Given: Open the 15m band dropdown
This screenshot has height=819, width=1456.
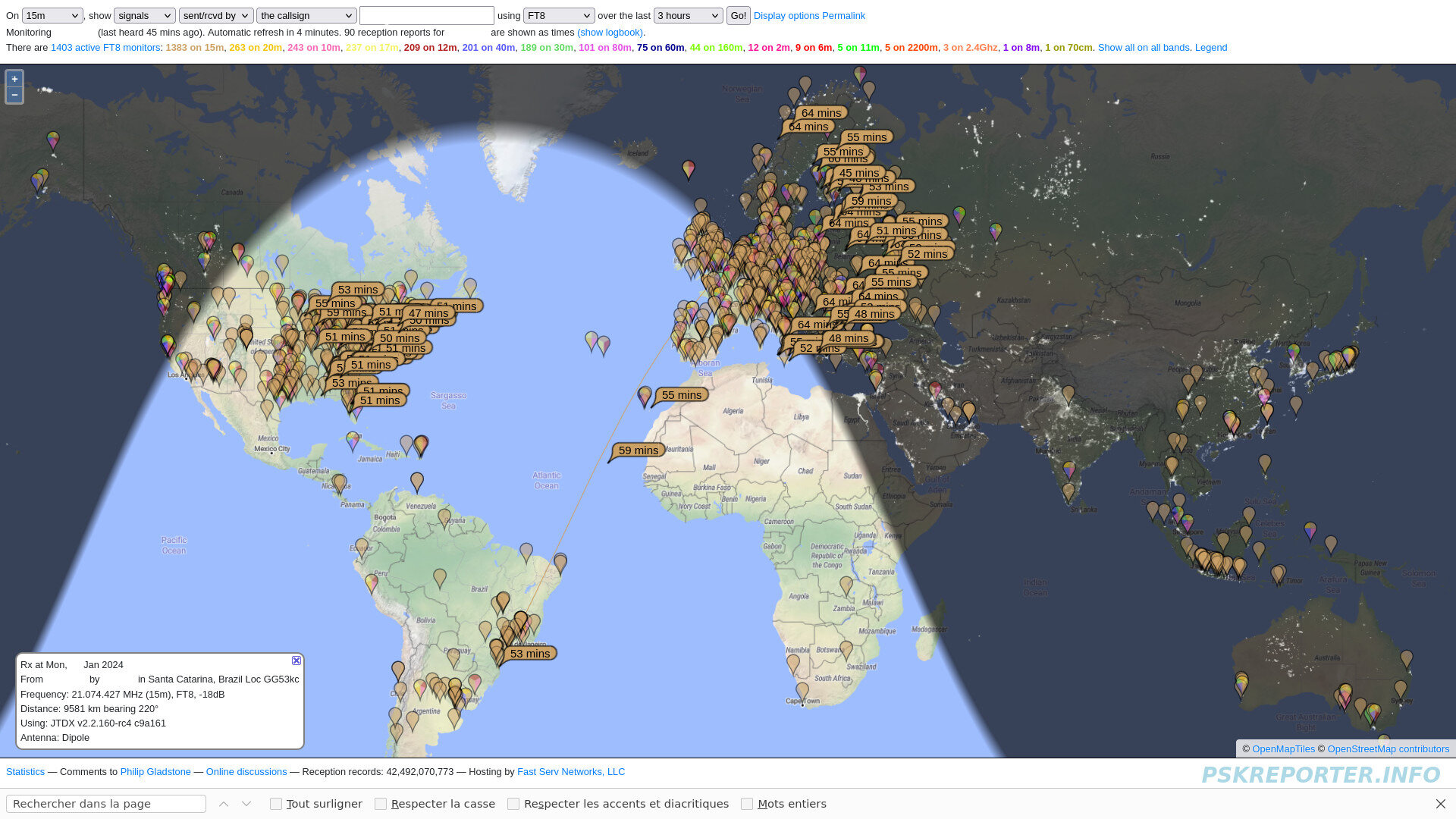Looking at the screenshot, I should [52, 16].
